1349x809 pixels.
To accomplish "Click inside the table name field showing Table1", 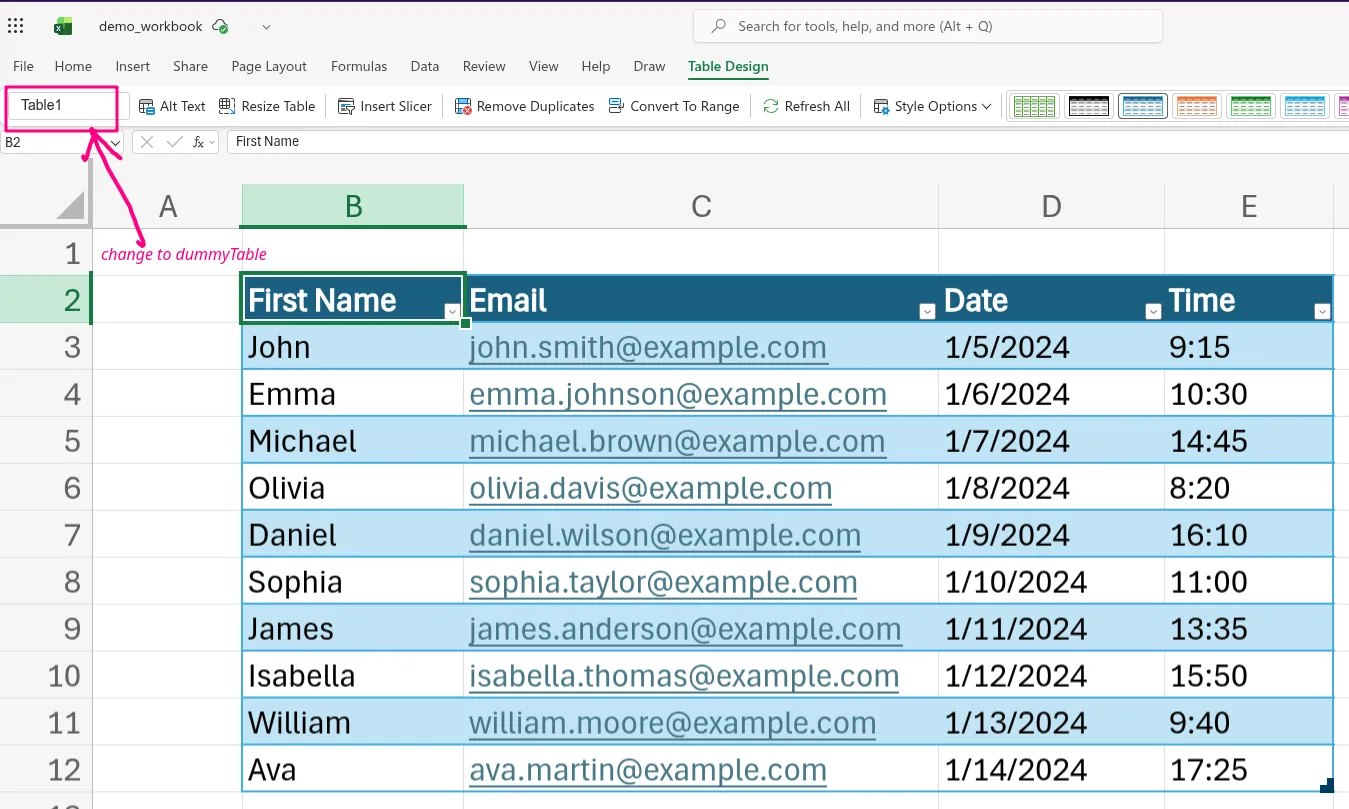I will pyautogui.click(x=60, y=105).
